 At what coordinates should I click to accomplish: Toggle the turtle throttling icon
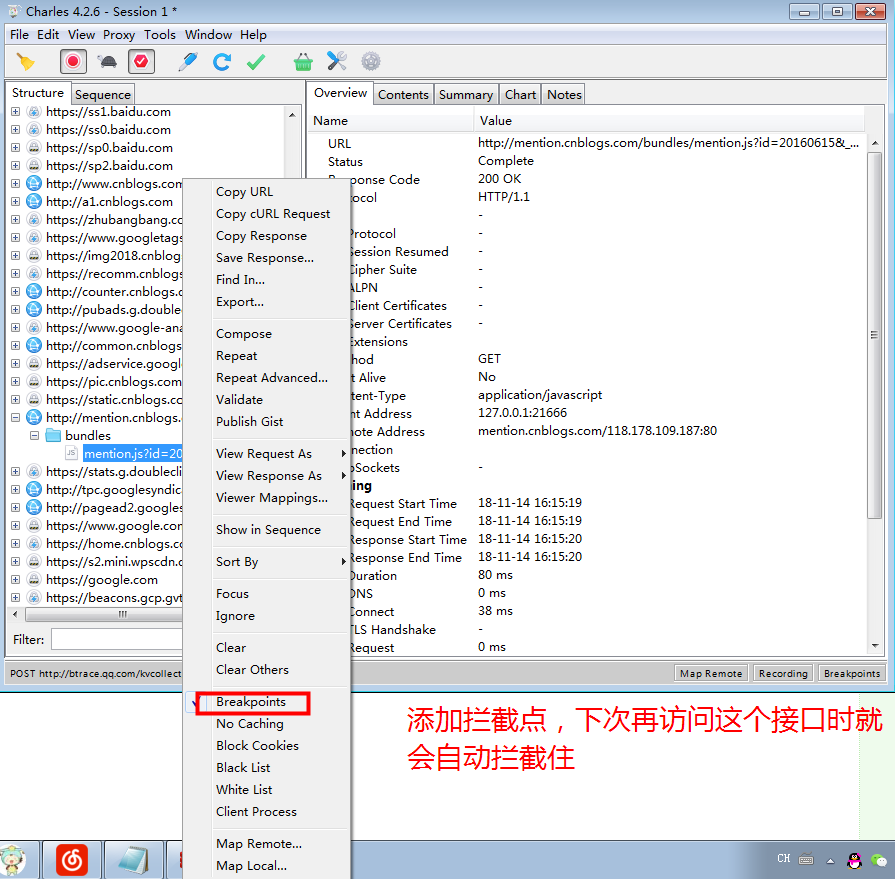pyautogui.click(x=107, y=61)
